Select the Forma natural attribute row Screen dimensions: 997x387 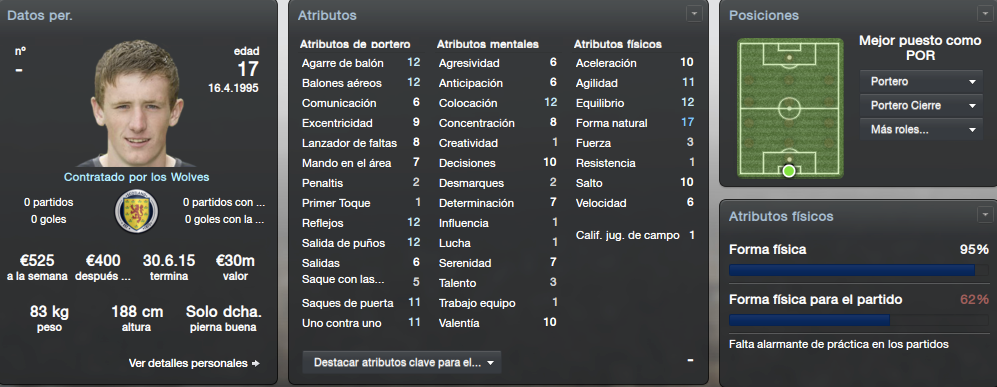(634, 123)
